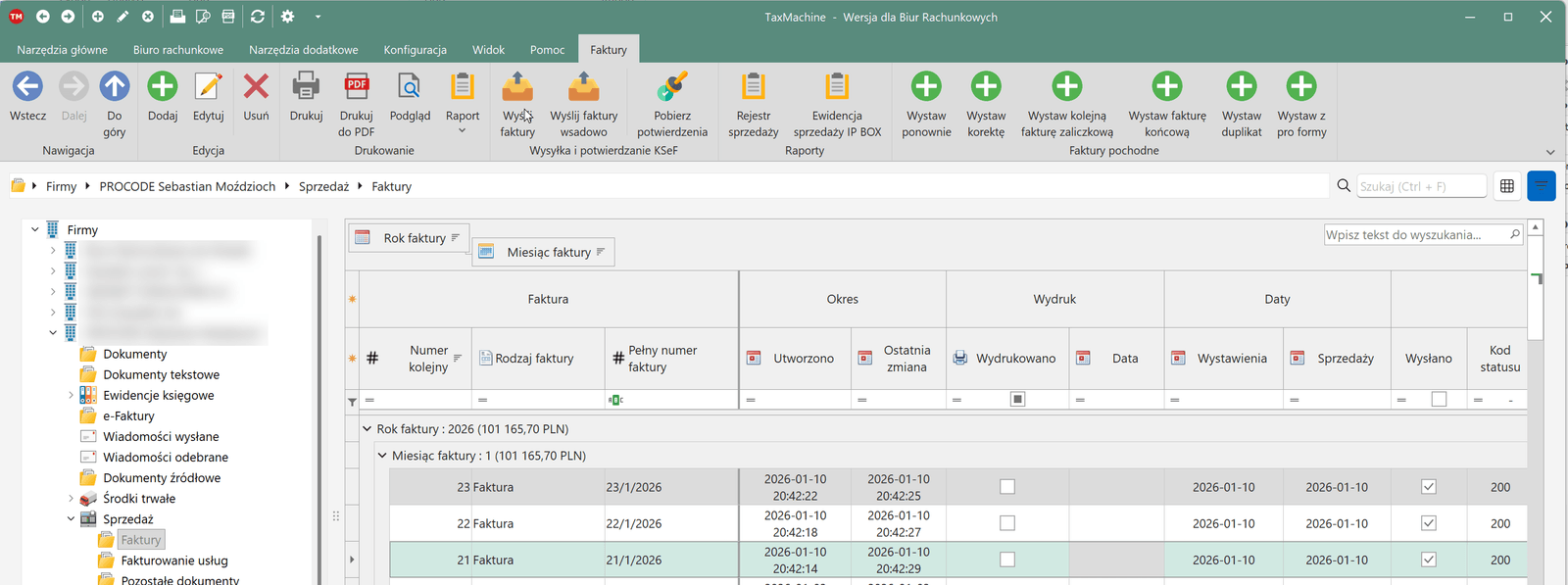The height and width of the screenshot is (585, 1568).
Task: Expand the Ewidencje księgowe tree node
Action: click(71, 396)
